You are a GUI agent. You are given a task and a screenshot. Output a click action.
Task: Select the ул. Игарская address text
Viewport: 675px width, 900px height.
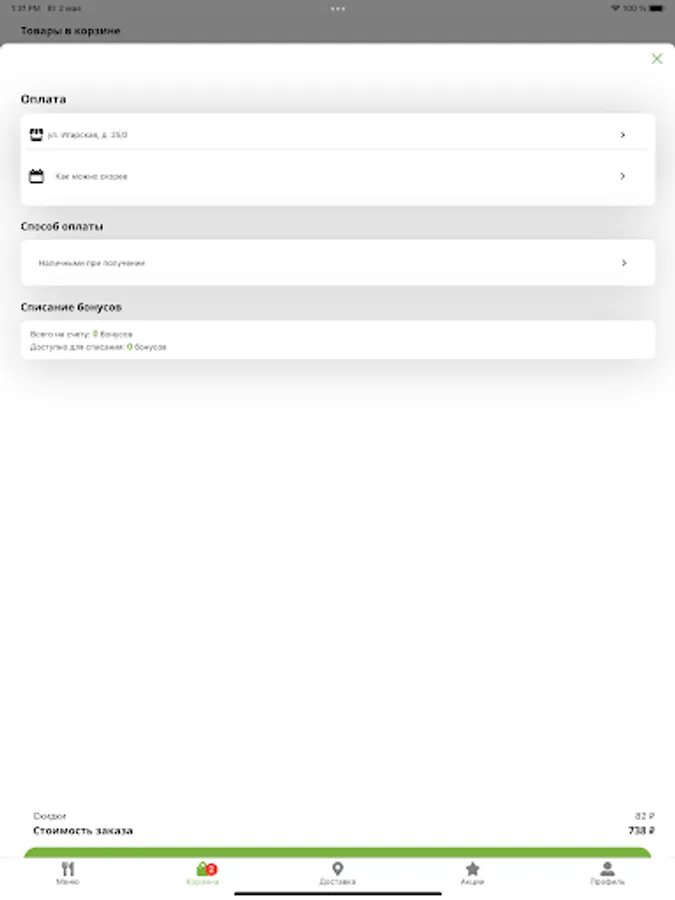click(88, 134)
